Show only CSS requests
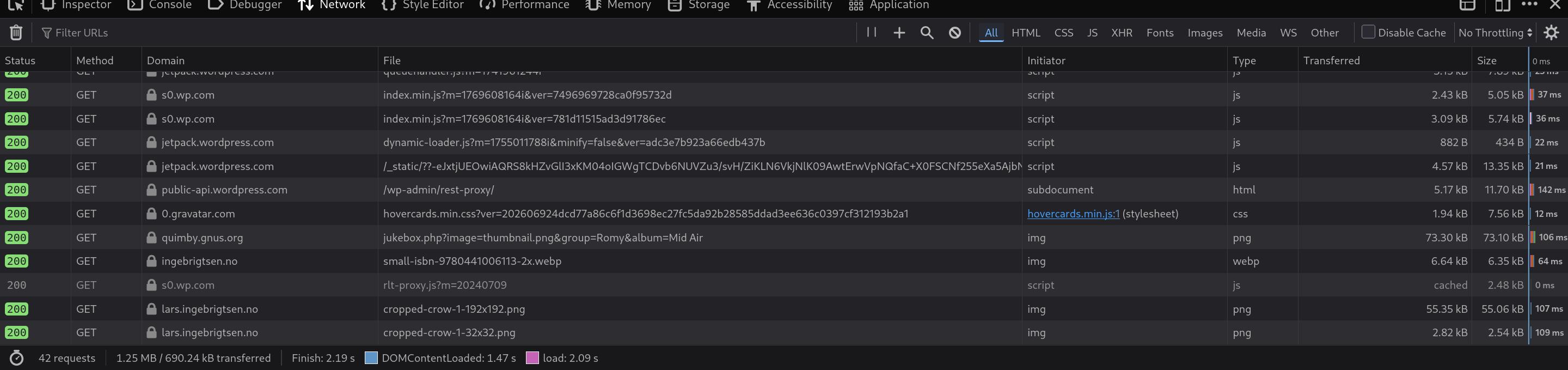This screenshot has height=370, width=1568. click(x=1063, y=33)
